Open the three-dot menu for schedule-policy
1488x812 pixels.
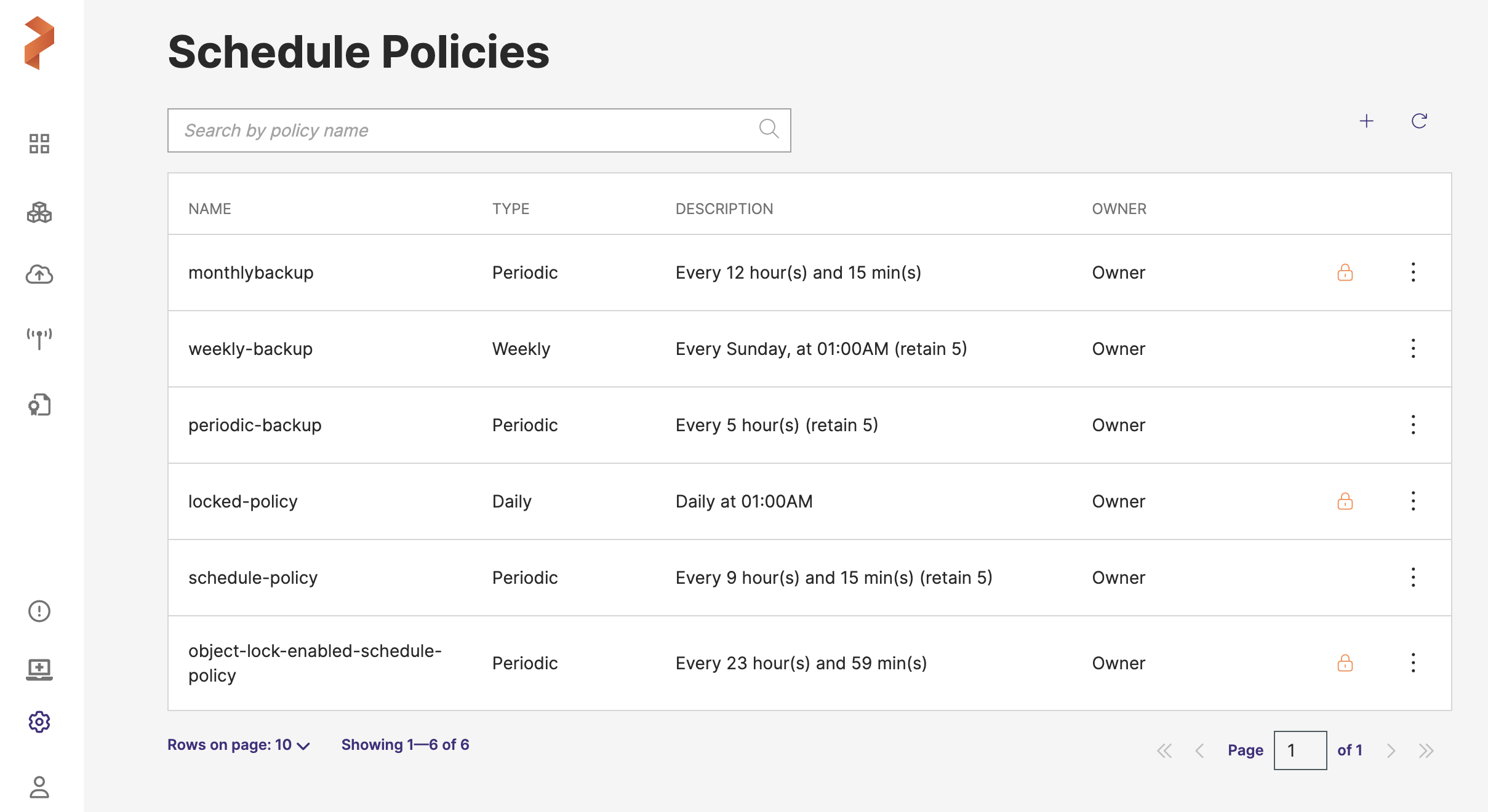[x=1414, y=578]
